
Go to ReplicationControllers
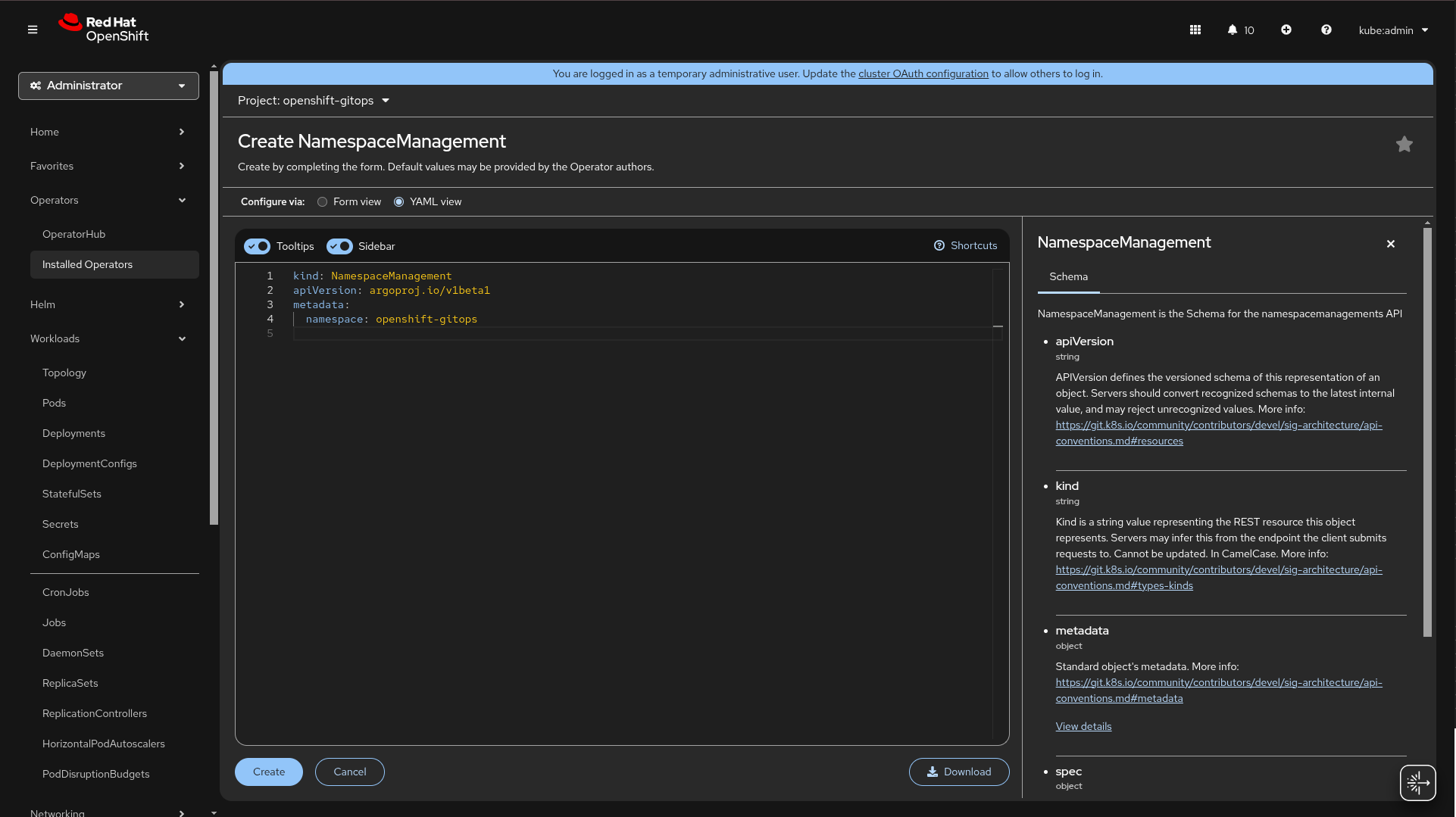point(95,713)
